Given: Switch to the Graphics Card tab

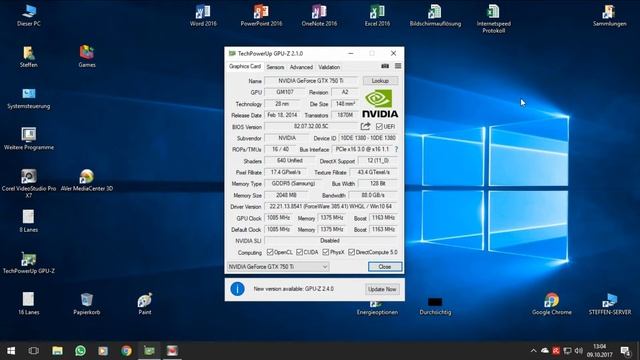Looking at the screenshot, I should pos(244,66).
